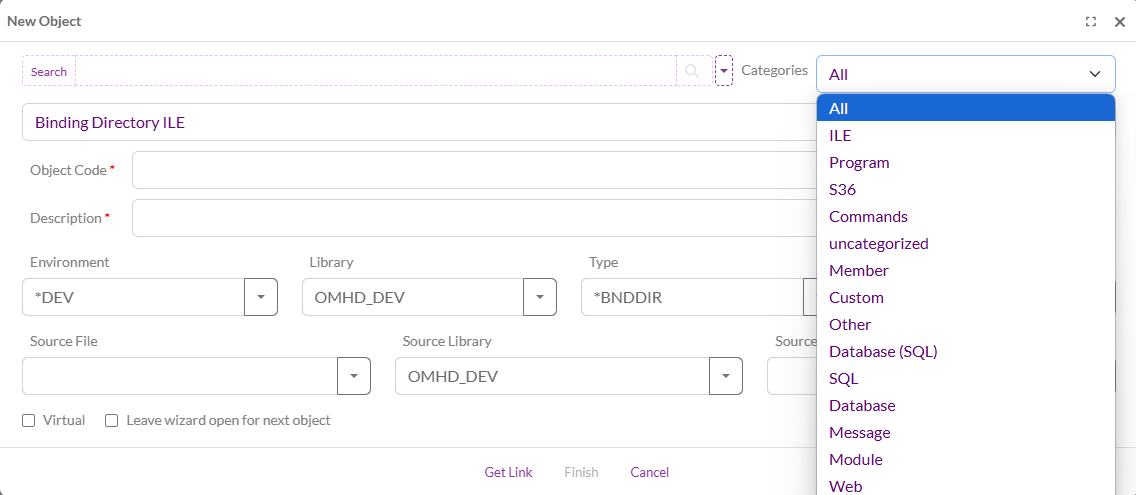The image size is (1136, 495).
Task: Maximize the New Object dialog
Action: (1091, 21)
